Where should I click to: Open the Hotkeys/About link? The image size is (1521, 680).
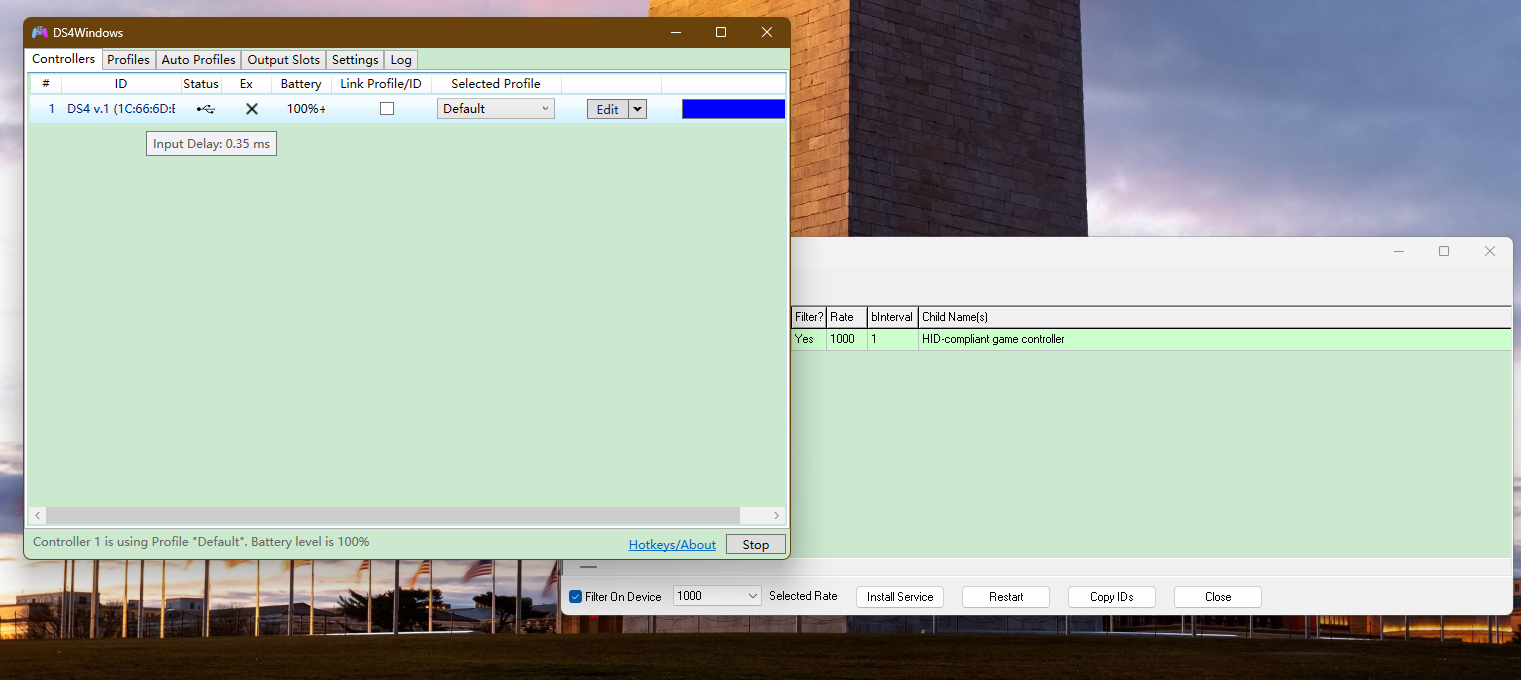[x=672, y=545]
